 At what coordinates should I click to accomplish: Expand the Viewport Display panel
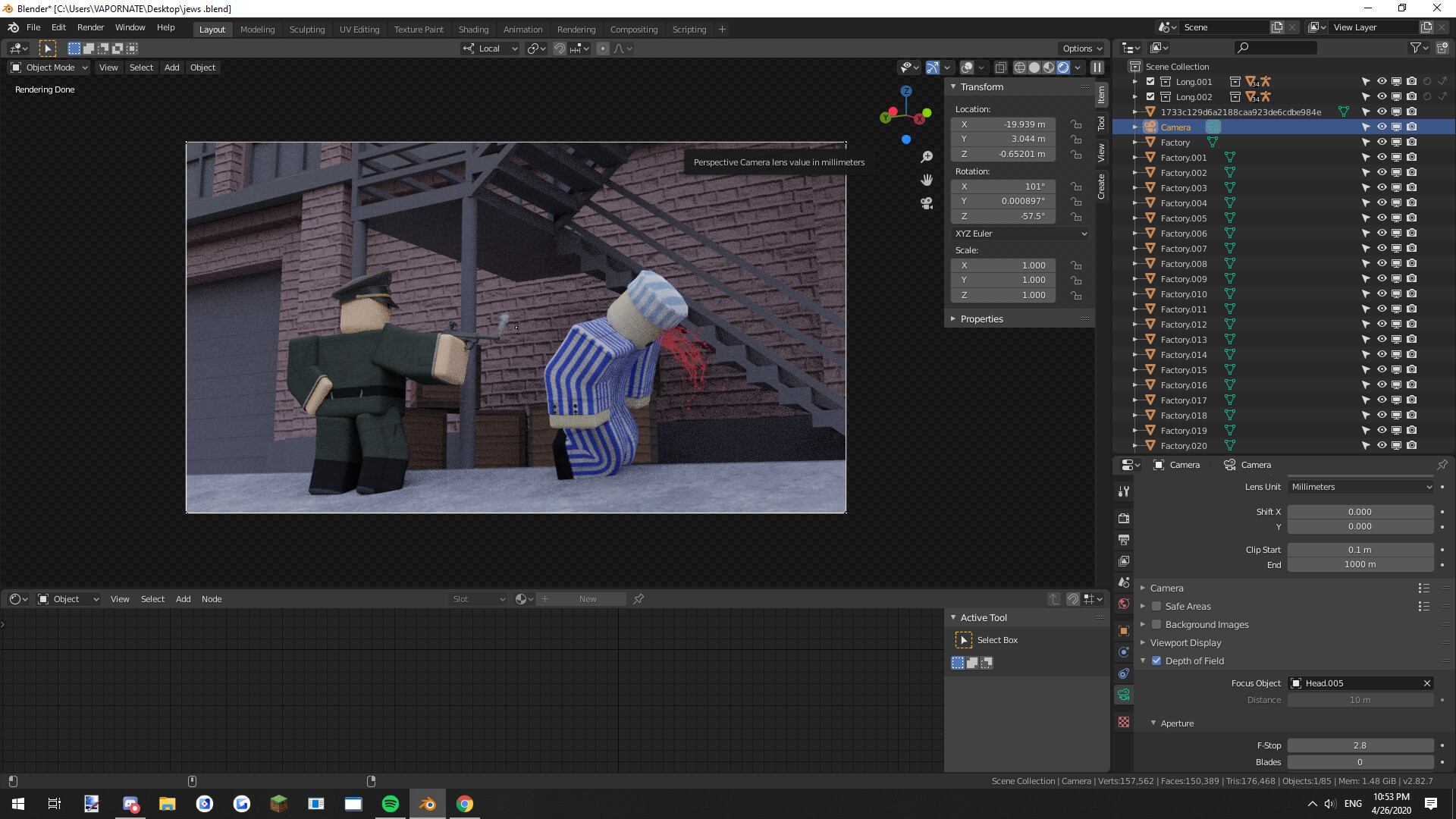[x=1185, y=642]
